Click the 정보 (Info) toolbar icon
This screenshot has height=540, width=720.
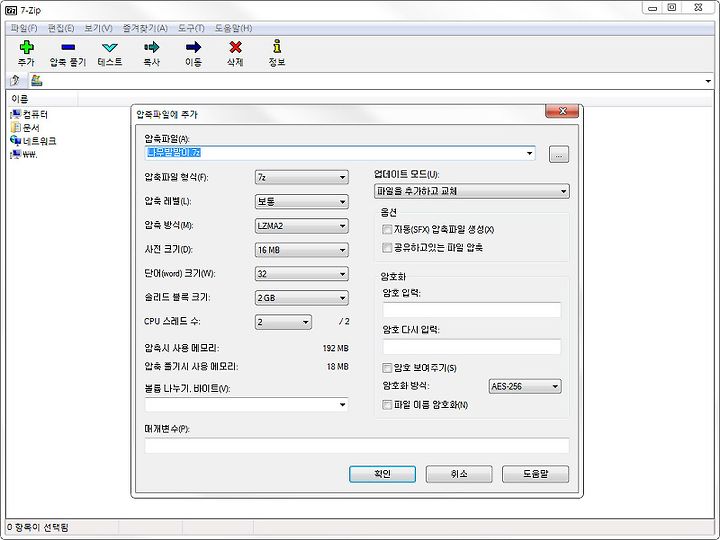pyautogui.click(x=277, y=46)
